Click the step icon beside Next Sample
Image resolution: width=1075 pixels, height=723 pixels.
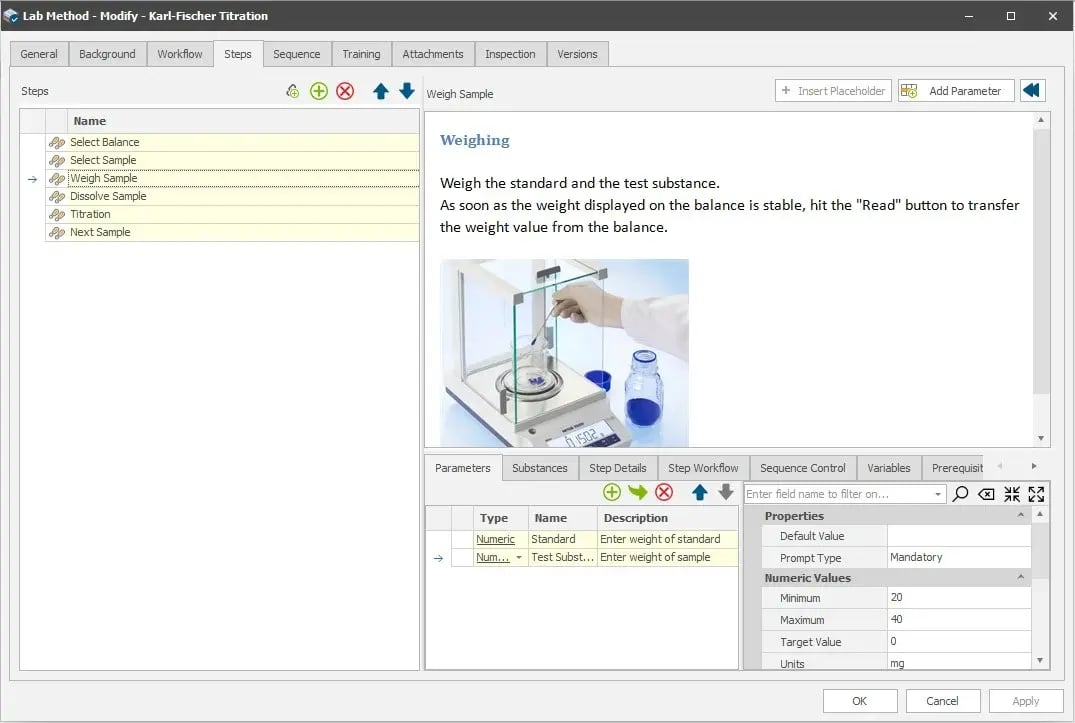coord(57,232)
